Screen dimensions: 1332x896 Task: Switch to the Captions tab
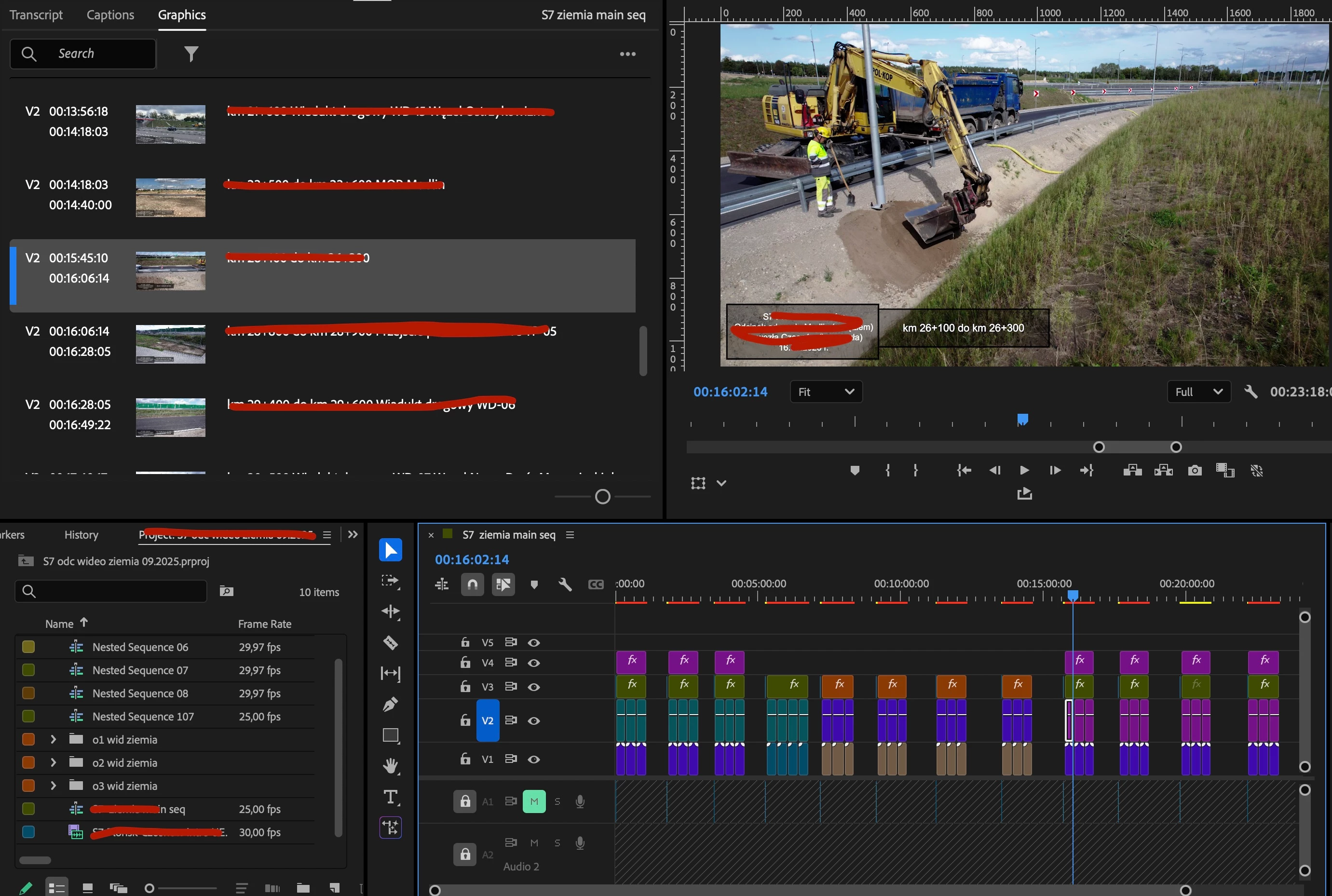[x=110, y=15]
